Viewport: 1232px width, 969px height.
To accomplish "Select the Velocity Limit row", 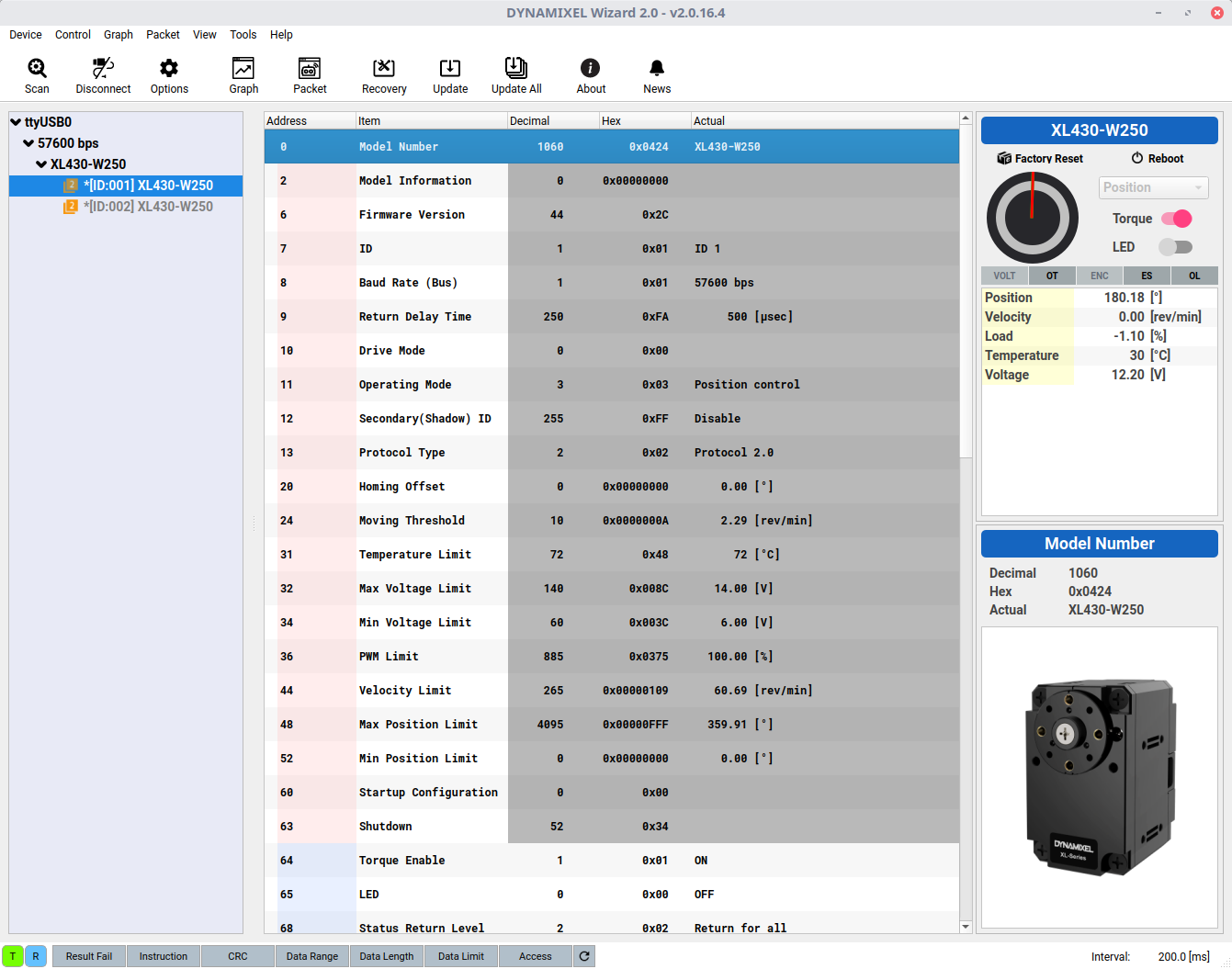I will (x=612, y=691).
